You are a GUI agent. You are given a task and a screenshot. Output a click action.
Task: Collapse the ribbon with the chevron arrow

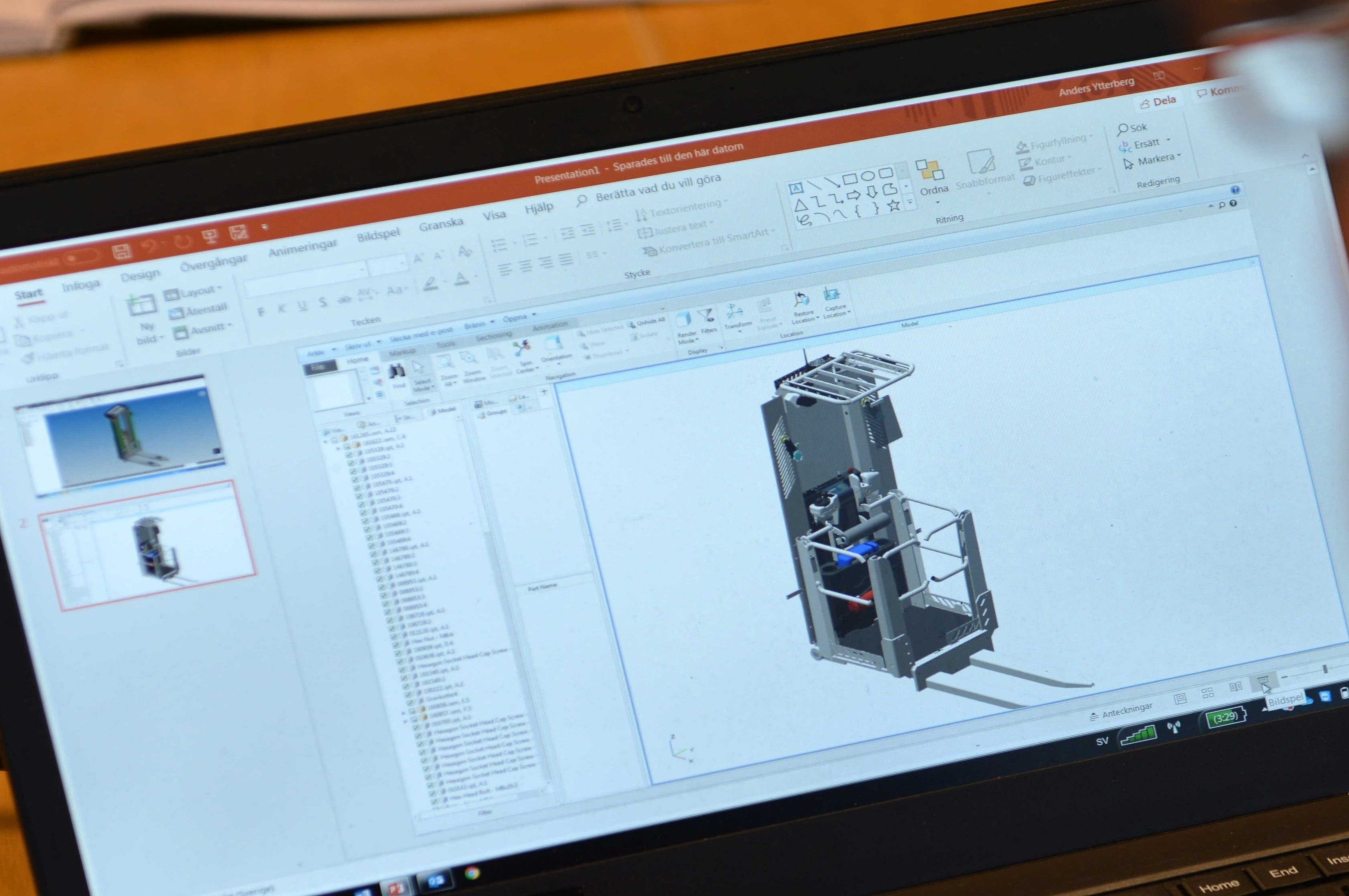[x=1305, y=155]
